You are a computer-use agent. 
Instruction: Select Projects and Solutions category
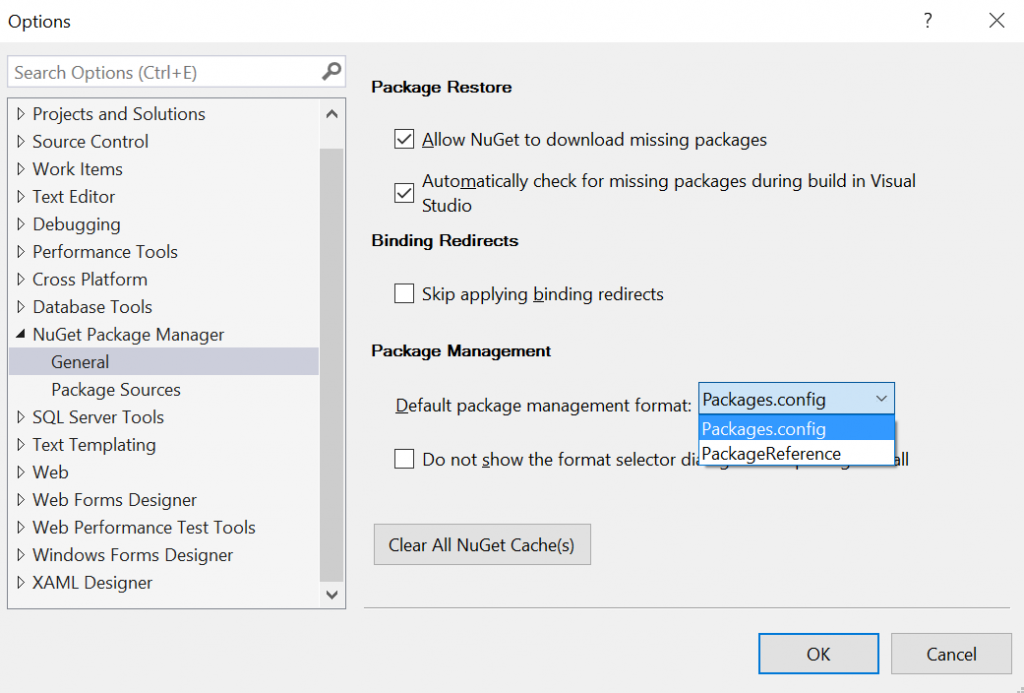point(119,114)
